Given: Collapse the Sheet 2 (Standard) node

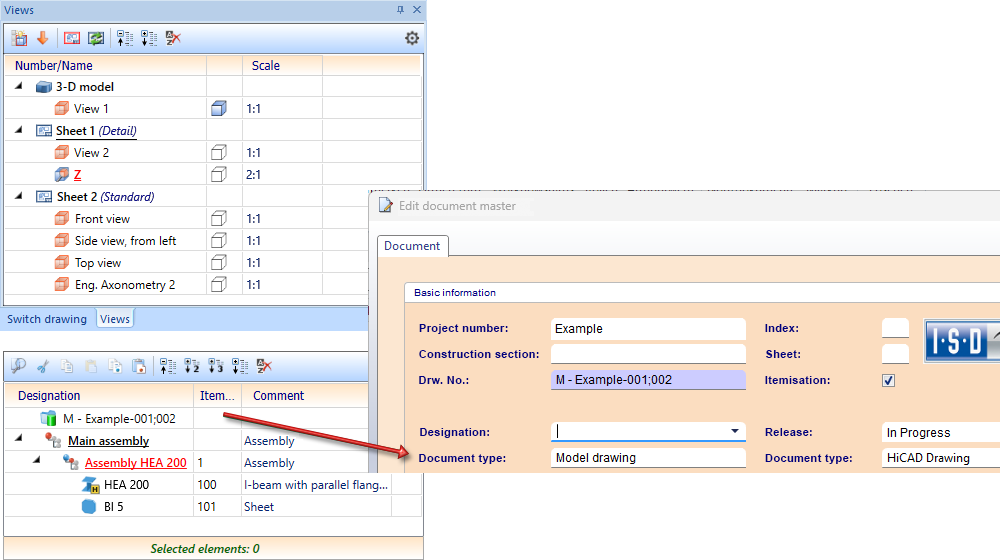Looking at the screenshot, I should coord(18,196).
